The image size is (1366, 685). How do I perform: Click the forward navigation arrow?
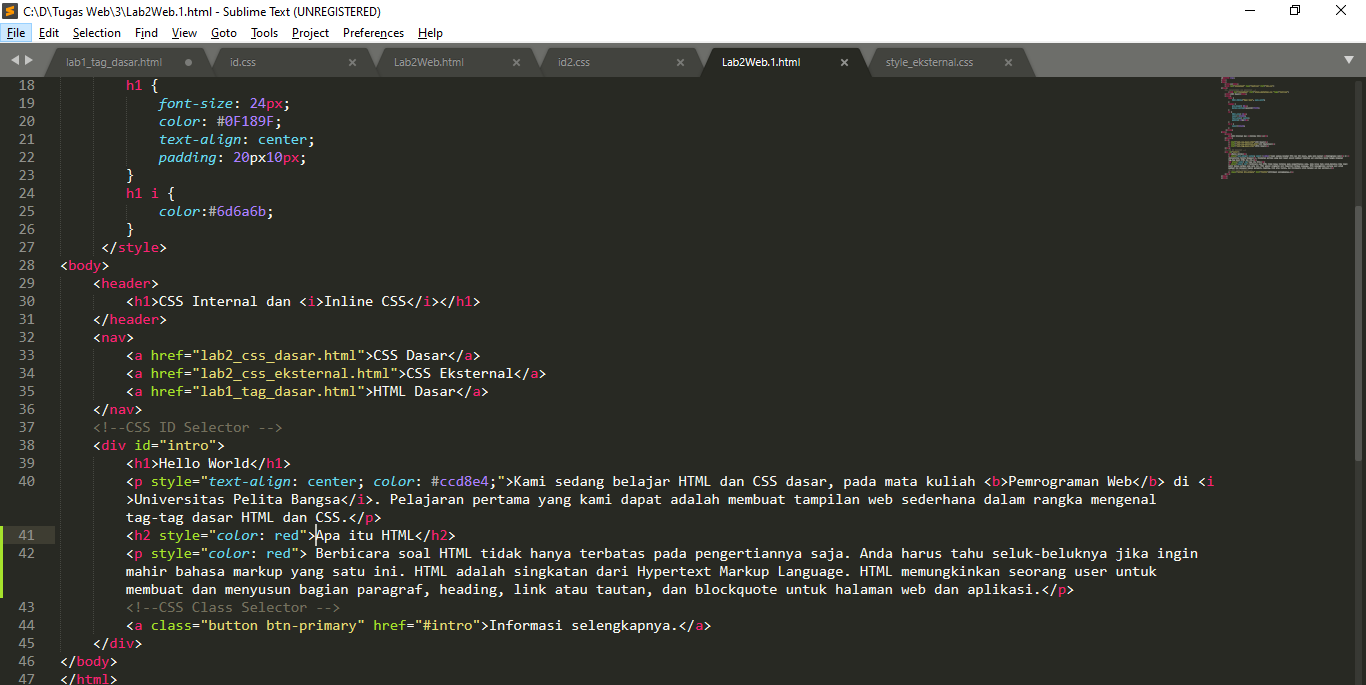point(28,60)
